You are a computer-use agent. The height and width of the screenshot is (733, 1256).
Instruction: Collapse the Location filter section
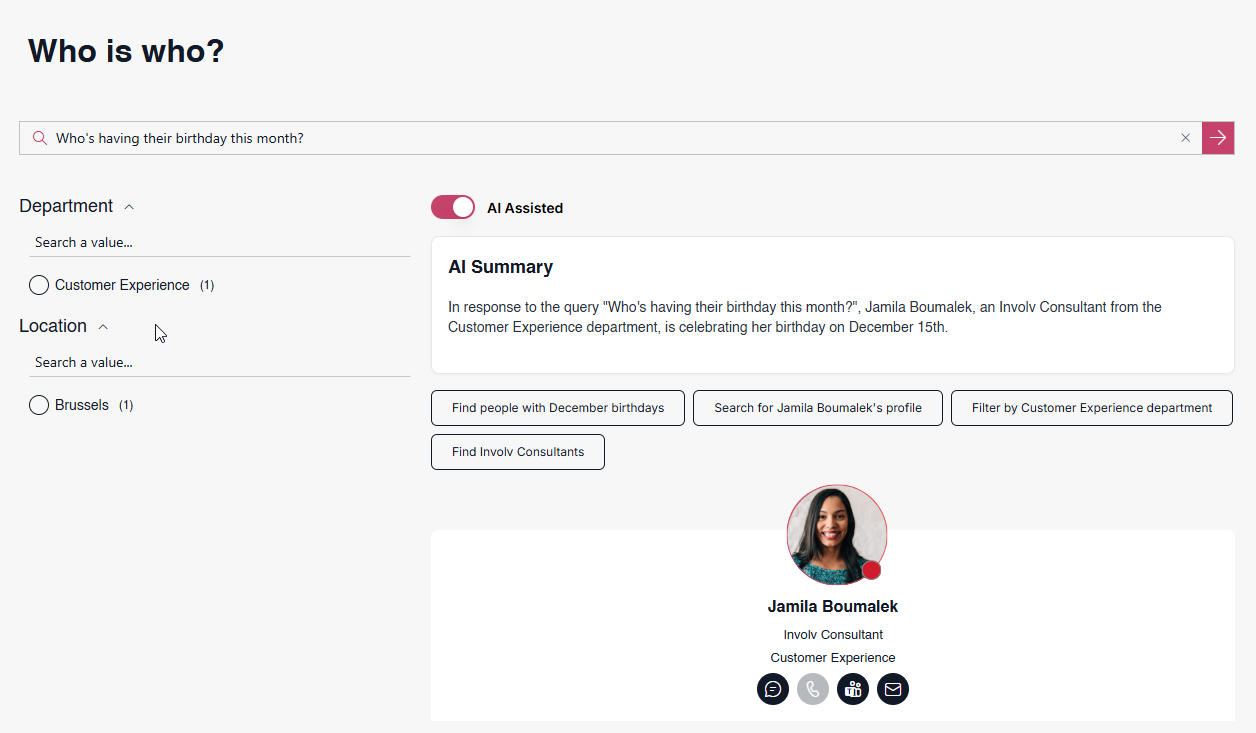click(103, 327)
